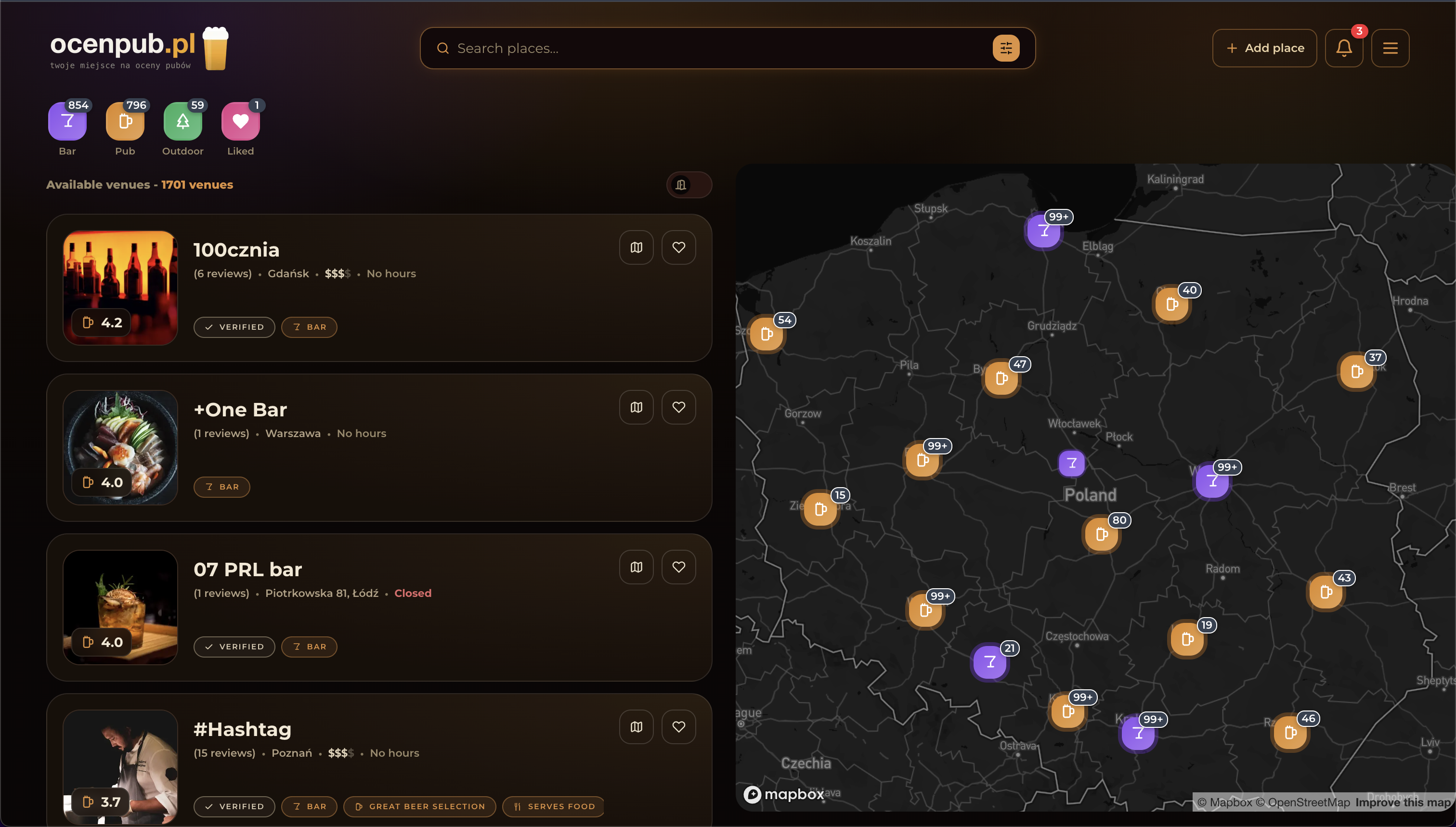This screenshot has width=1456, height=827.
Task: Click the VERIFIED tag on 100cznia
Action: tap(234, 327)
